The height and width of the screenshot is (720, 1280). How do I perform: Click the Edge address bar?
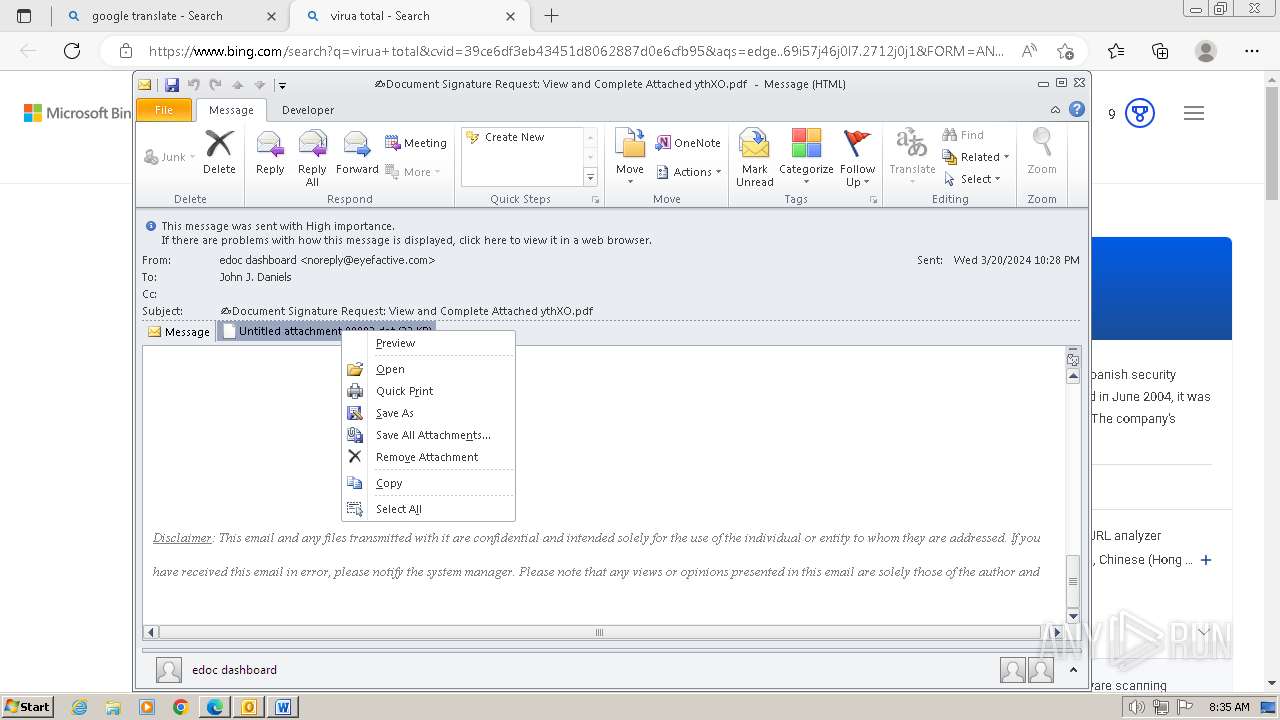[x=578, y=51]
